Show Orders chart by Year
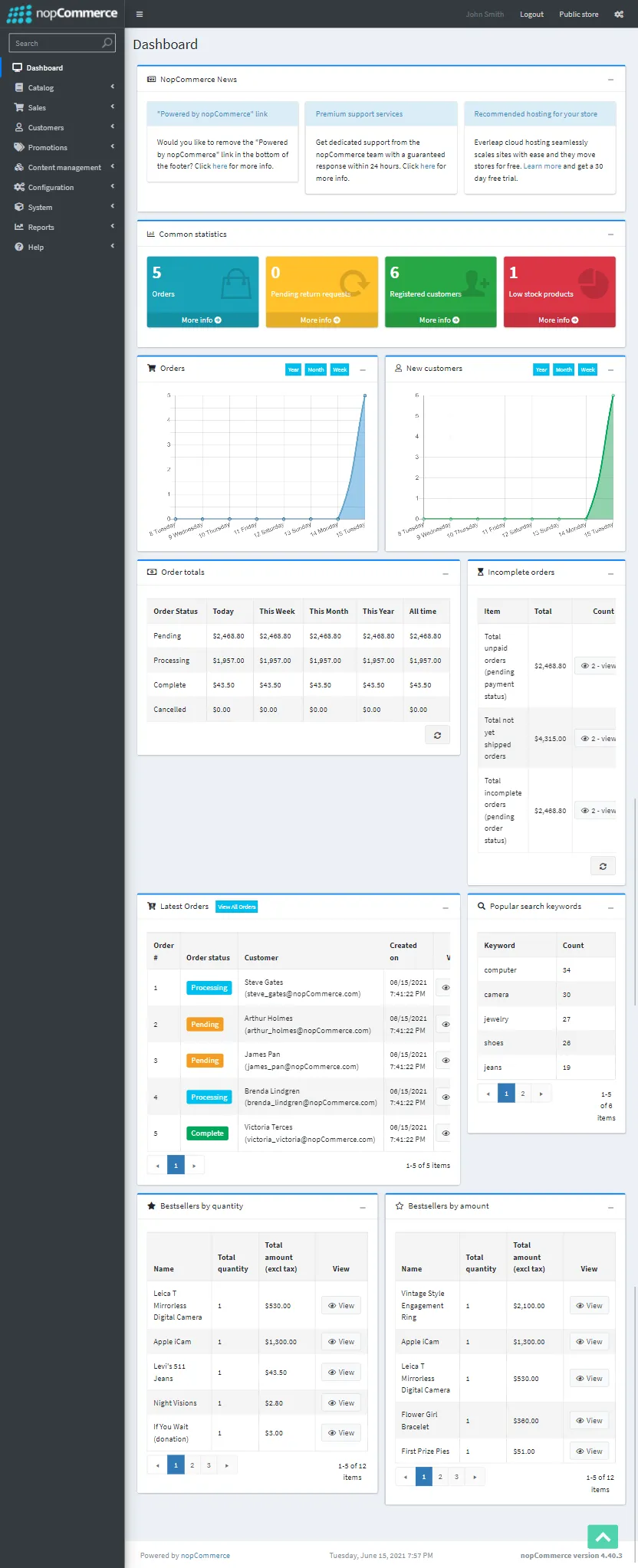This screenshot has height=1568, width=638. pos(293,369)
